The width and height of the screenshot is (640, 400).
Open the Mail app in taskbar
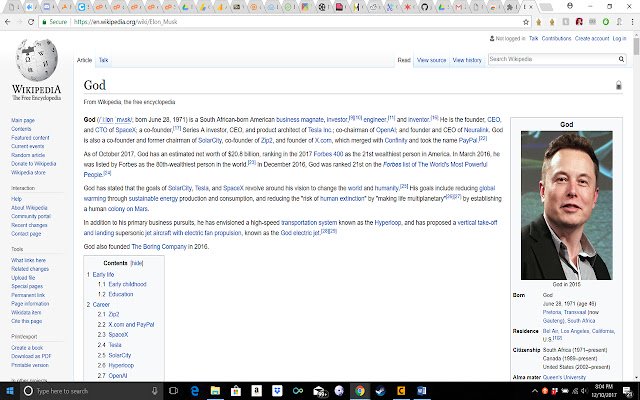[319, 391]
